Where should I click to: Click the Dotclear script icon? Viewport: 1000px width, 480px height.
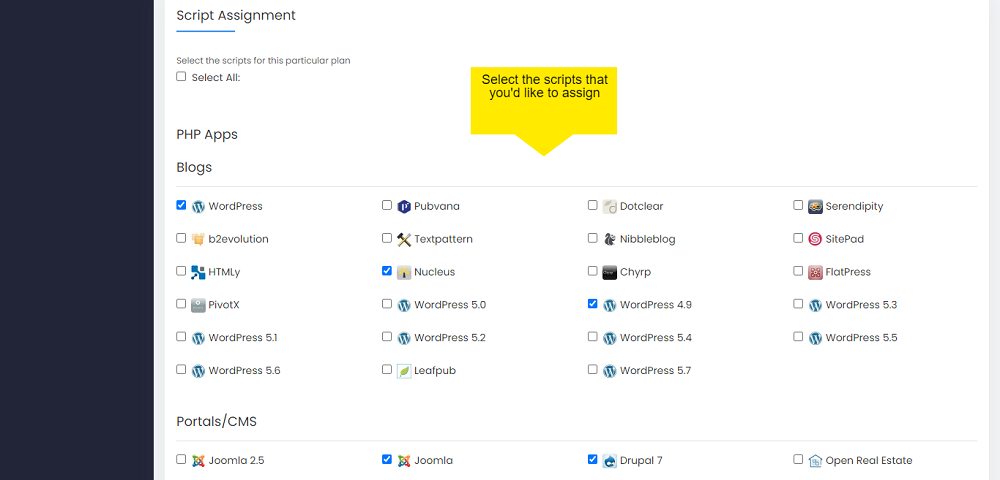coord(609,207)
